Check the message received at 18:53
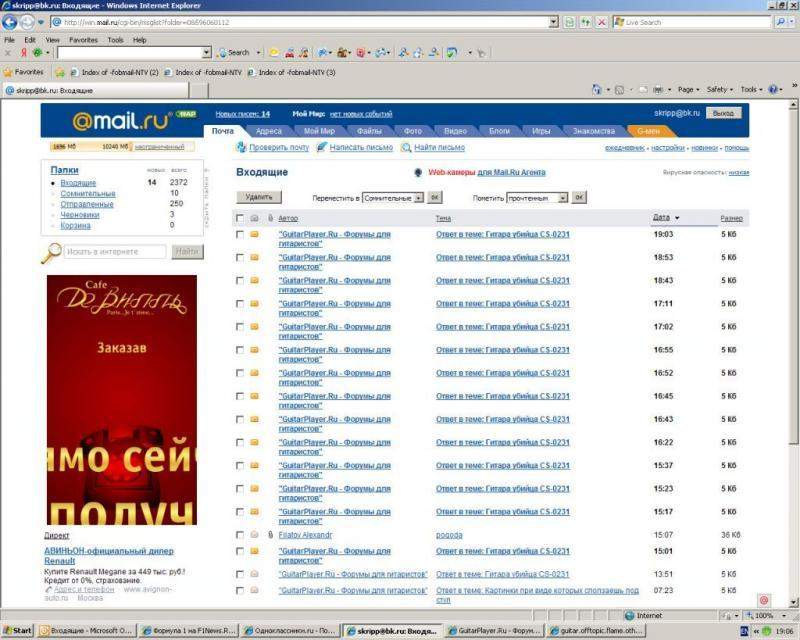Viewport: 800px width, 640px height. click(x=239, y=257)
